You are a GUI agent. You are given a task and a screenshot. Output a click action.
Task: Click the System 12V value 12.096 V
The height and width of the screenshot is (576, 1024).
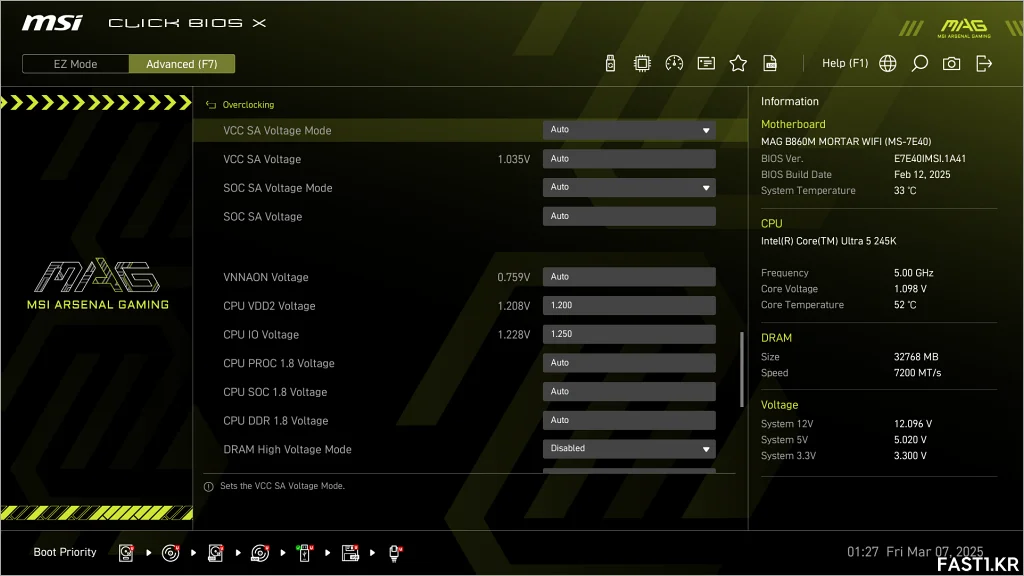tap(912, 424)
